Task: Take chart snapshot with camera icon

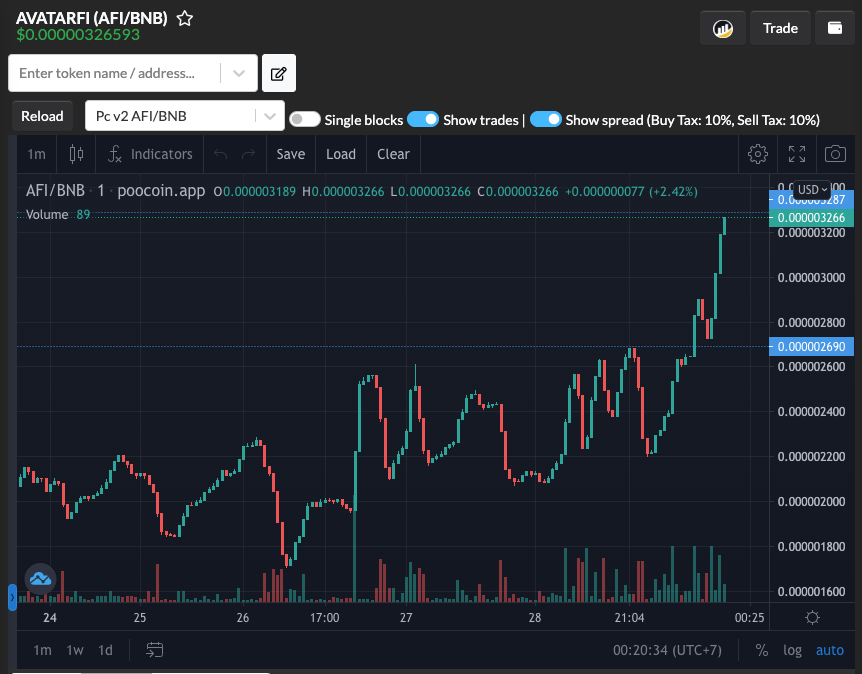Action: point(835,154)
